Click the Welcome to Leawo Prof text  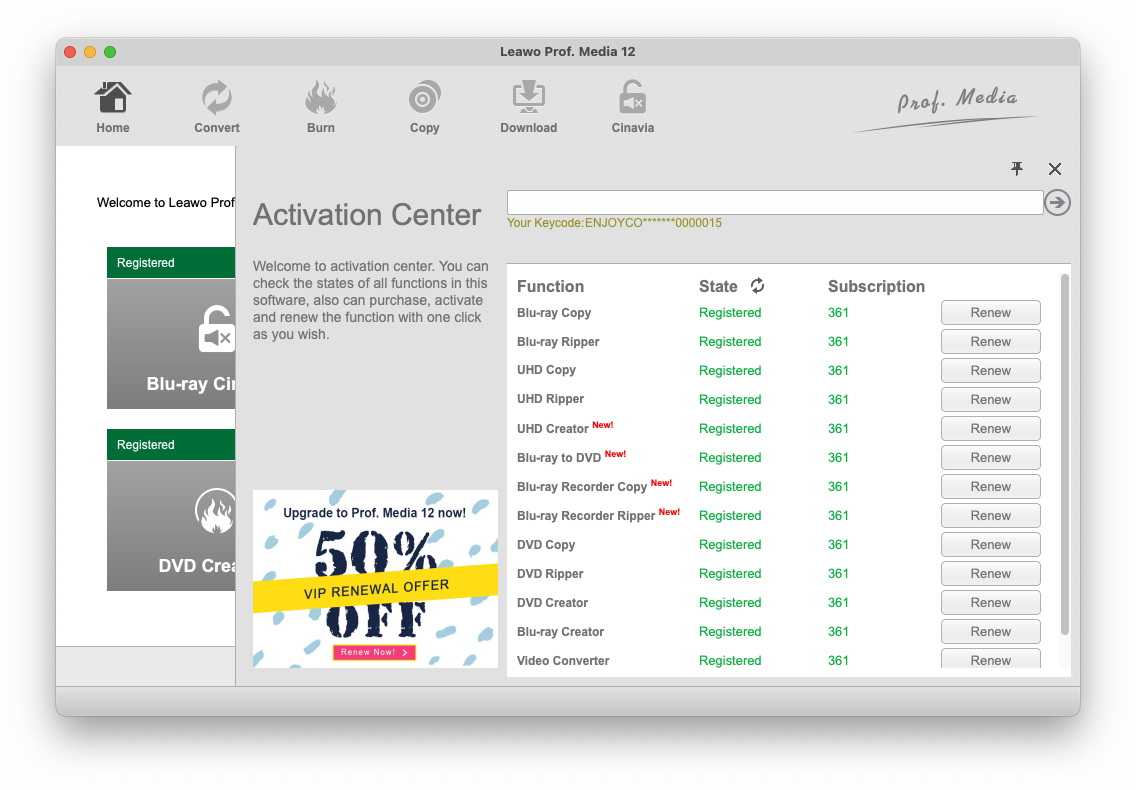click(165, 202)
